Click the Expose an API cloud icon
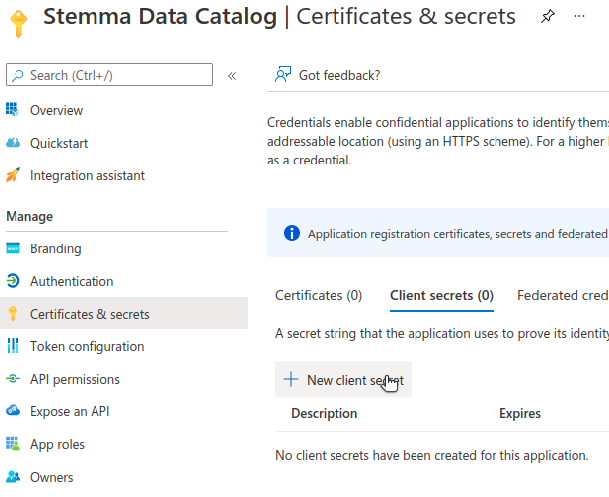Screen dimensions: 609x497 pos(13,410)
